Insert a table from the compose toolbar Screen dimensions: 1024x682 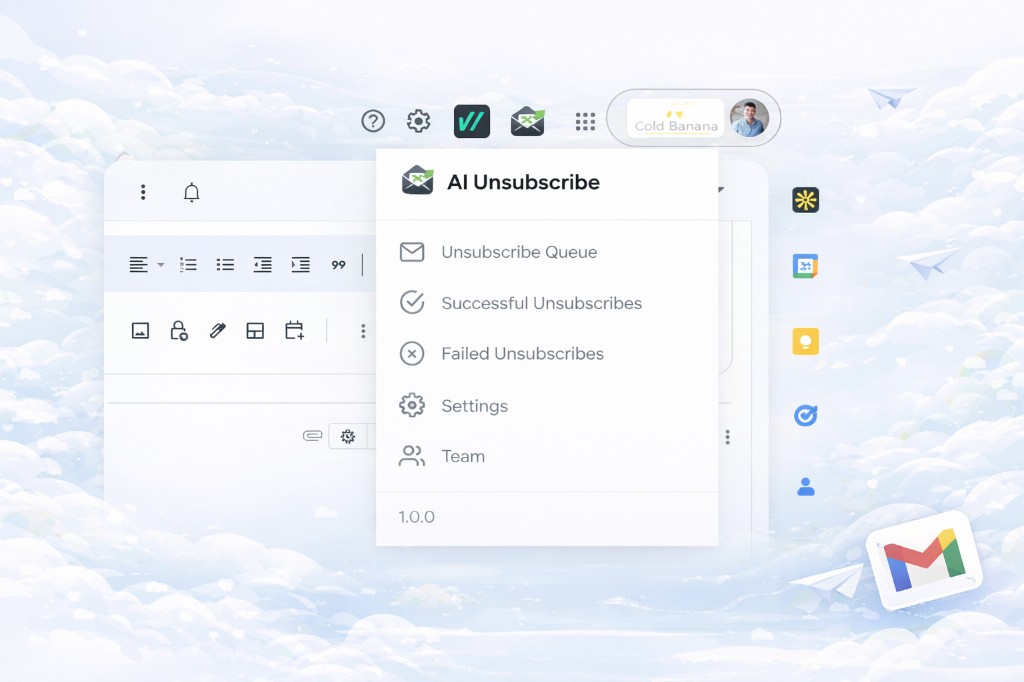click(255, 330)
